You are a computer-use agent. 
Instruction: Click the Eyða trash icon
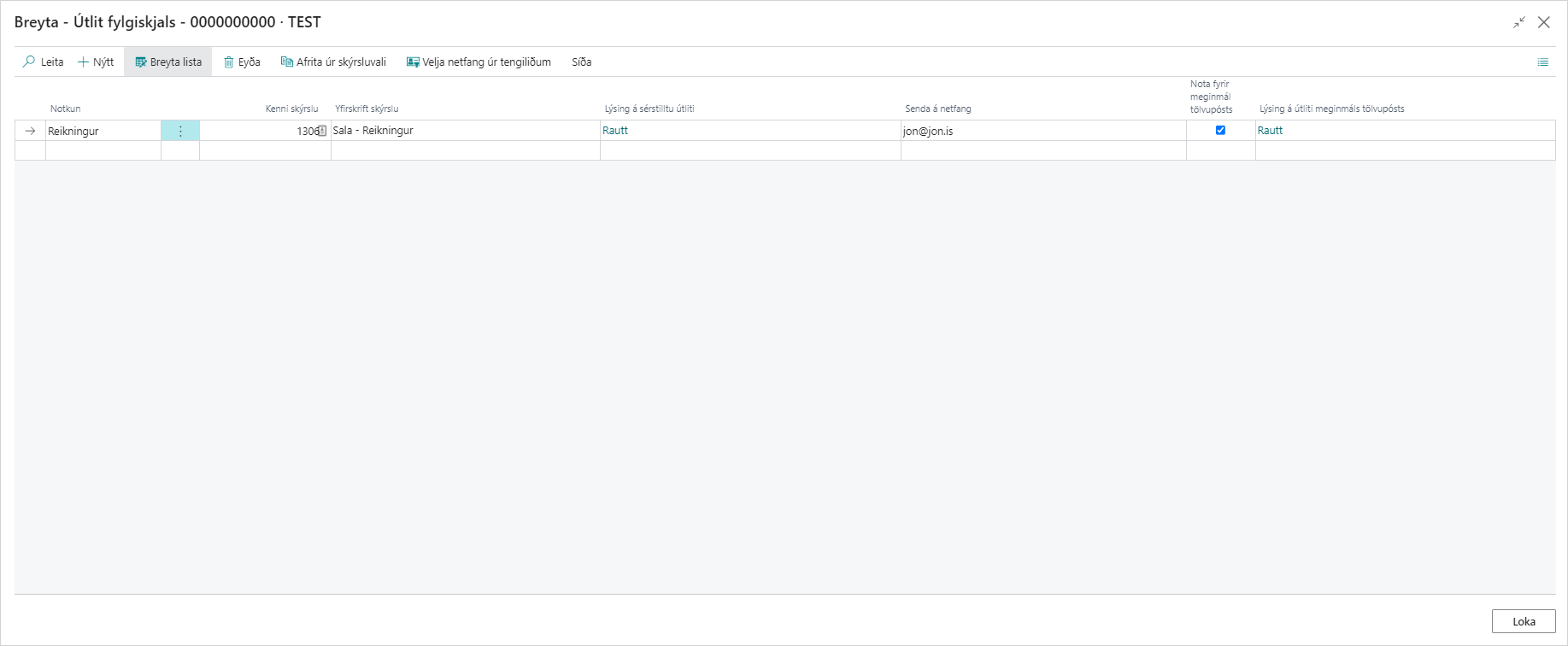click(x=229, y=62)
